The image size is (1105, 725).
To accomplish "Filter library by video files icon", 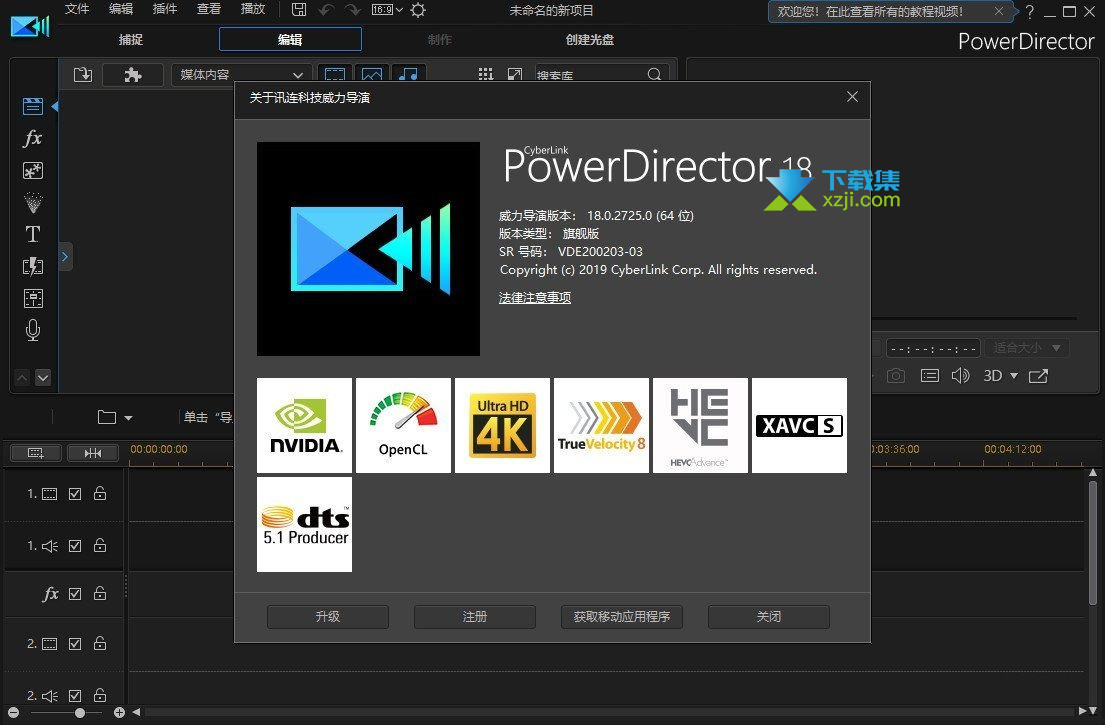I will [335, 74].
